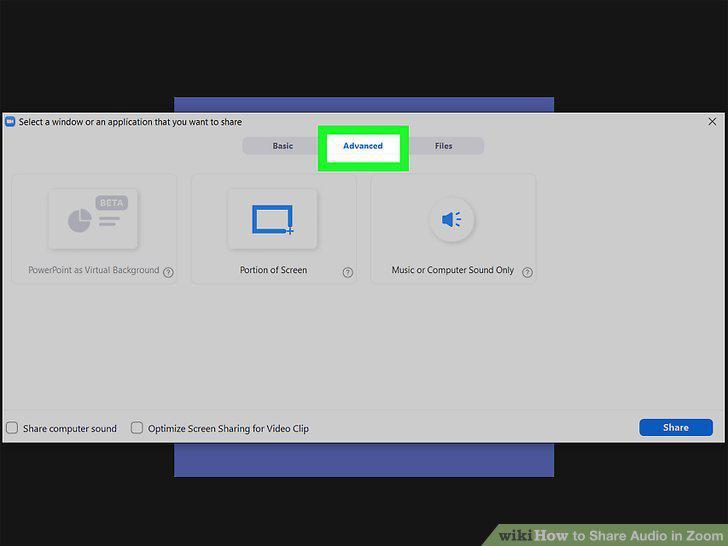Click the Music or Computer Sound Only label
This screenshot has width=728, height=546.
[x=453, y=270]
